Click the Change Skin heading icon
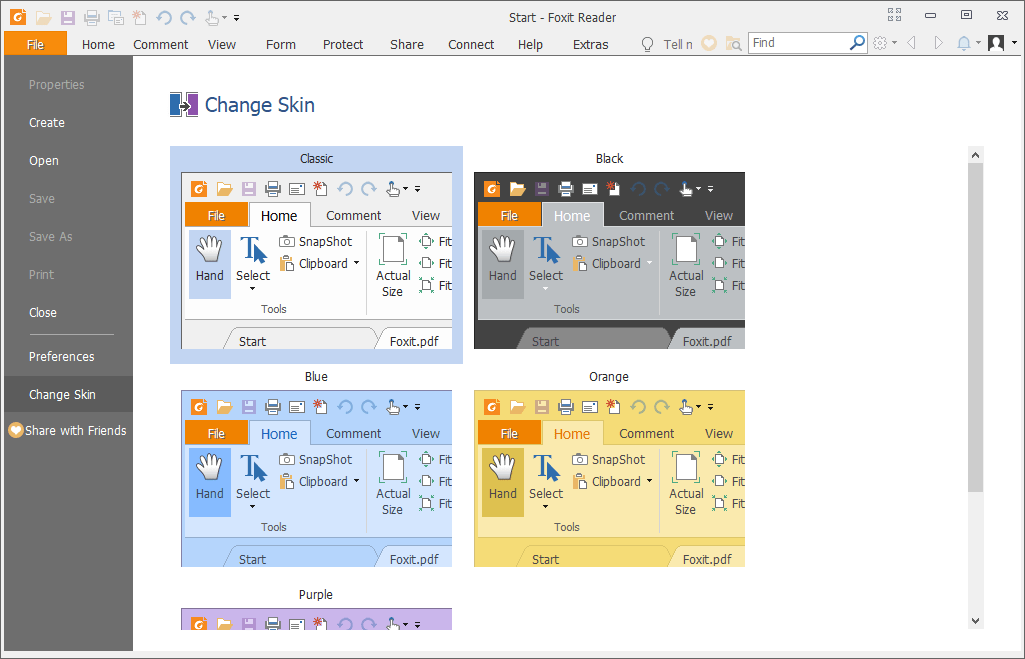Screen dimensions: 1025x659 [184, 105]
